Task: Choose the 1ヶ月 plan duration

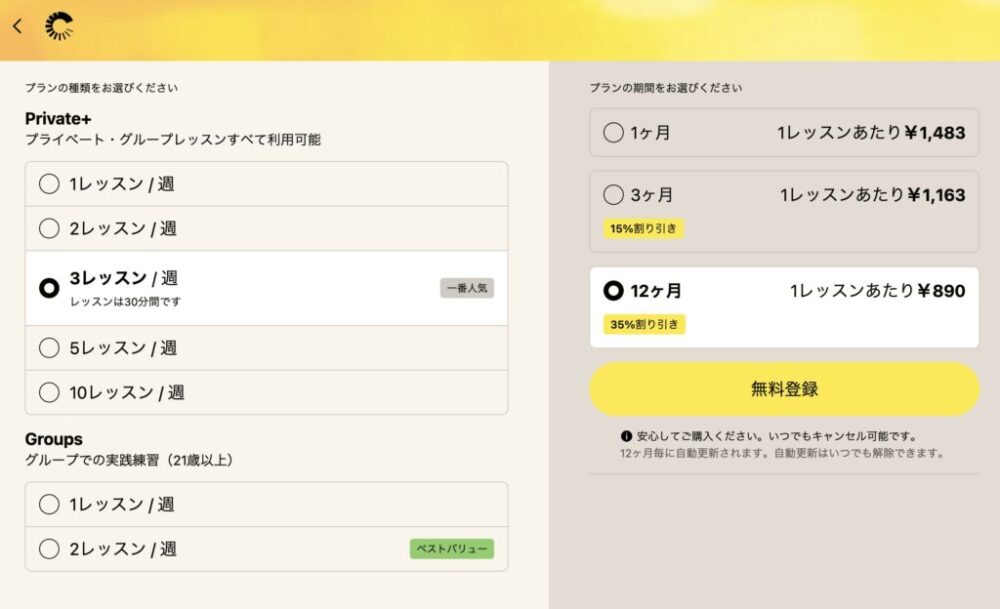Action: pyautogui.click(x=614, y=133)
